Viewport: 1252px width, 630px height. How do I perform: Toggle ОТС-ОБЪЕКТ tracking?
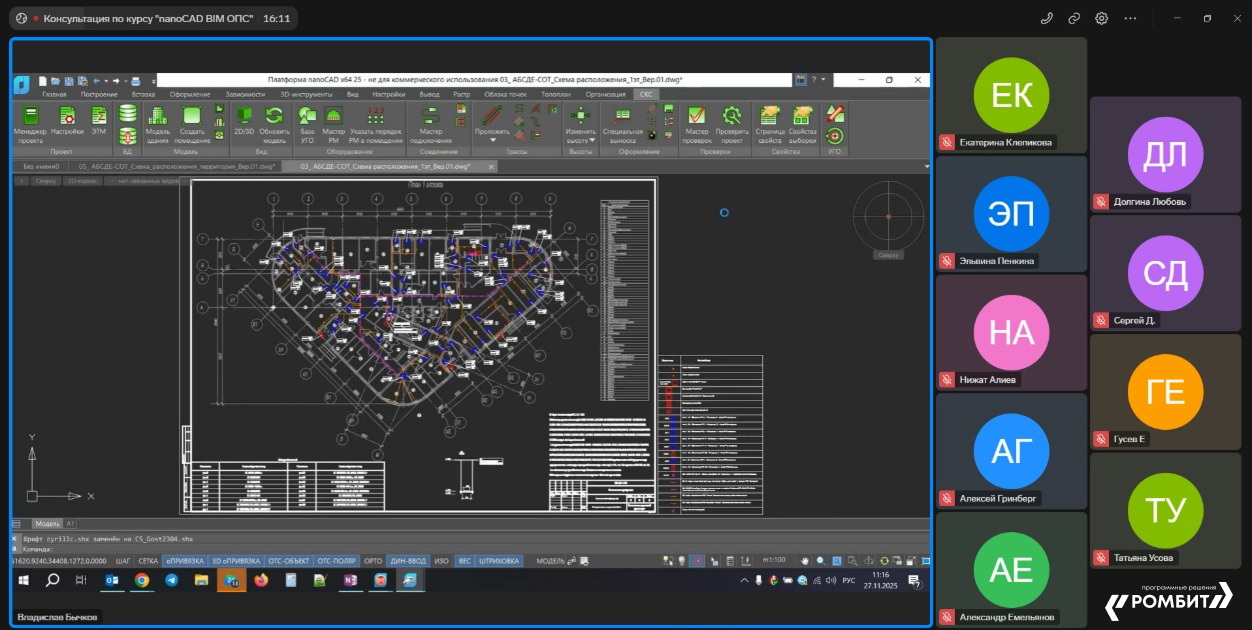(290, 561)
